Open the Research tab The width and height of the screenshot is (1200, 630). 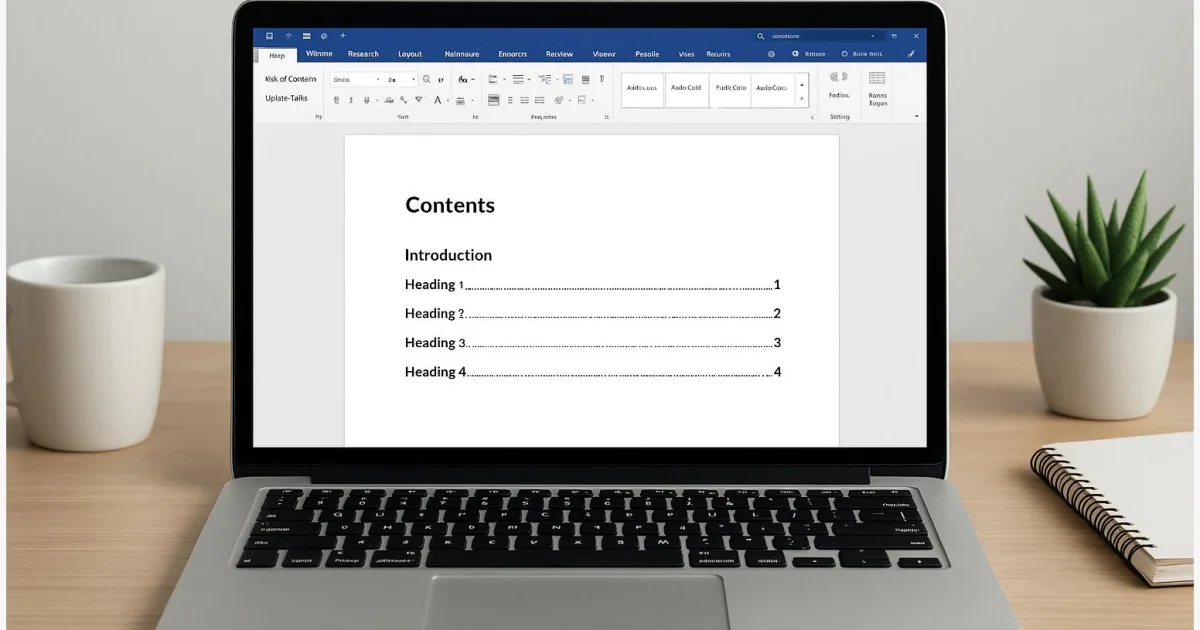(x=363, y=54)
